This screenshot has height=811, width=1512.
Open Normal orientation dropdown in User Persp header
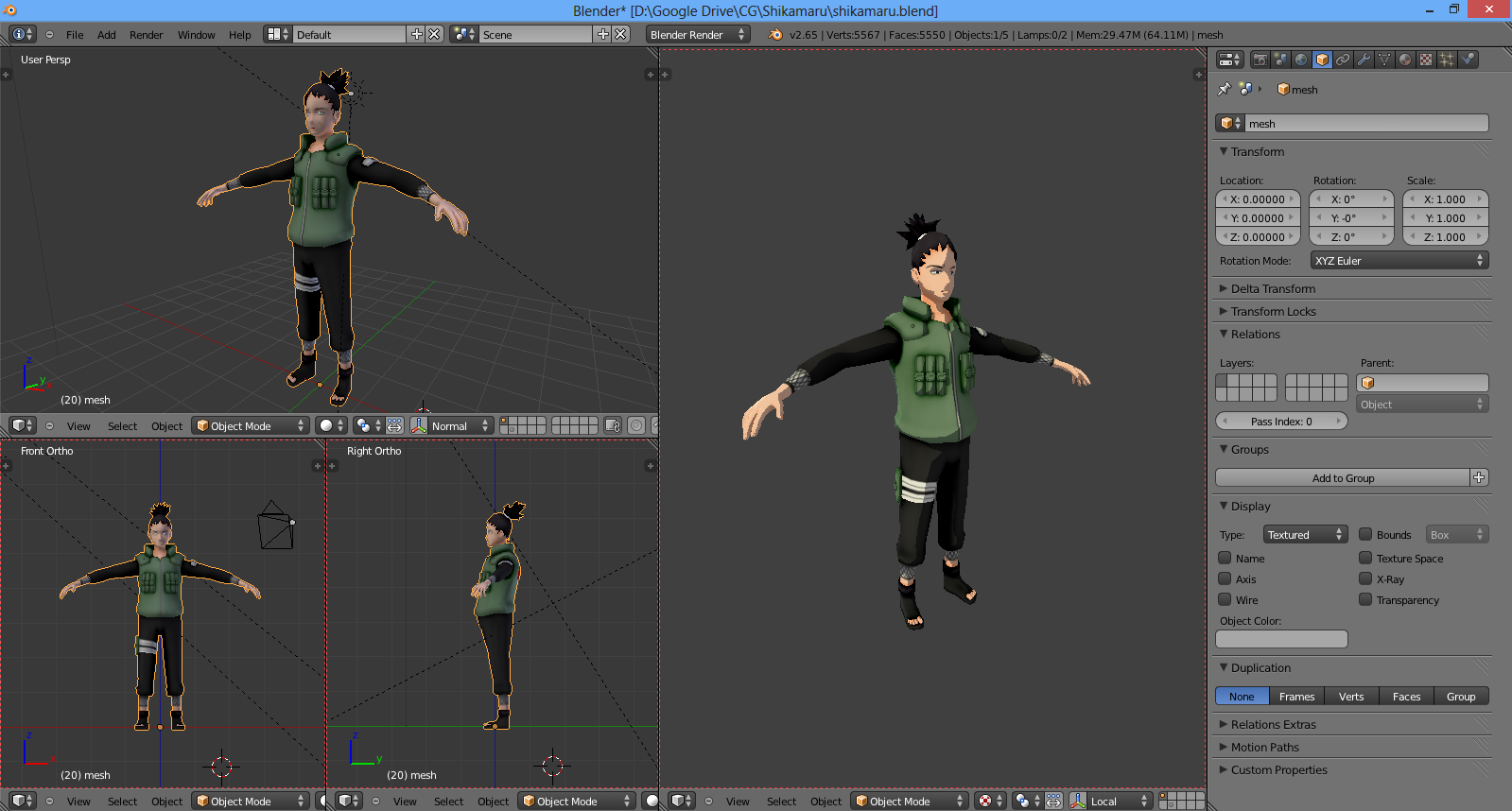[x=461, y=426]
